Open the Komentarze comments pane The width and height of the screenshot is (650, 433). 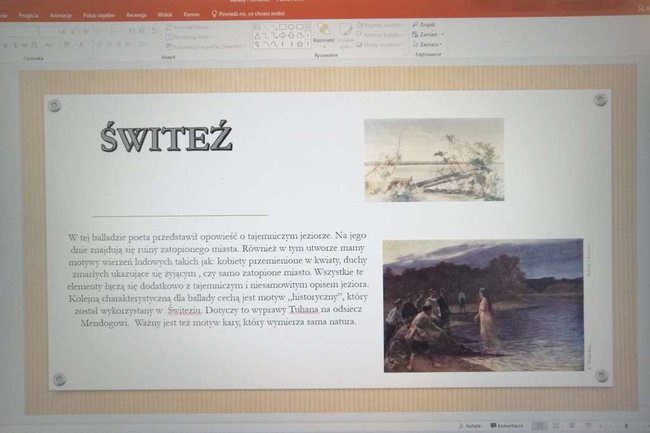pos(507,425)
